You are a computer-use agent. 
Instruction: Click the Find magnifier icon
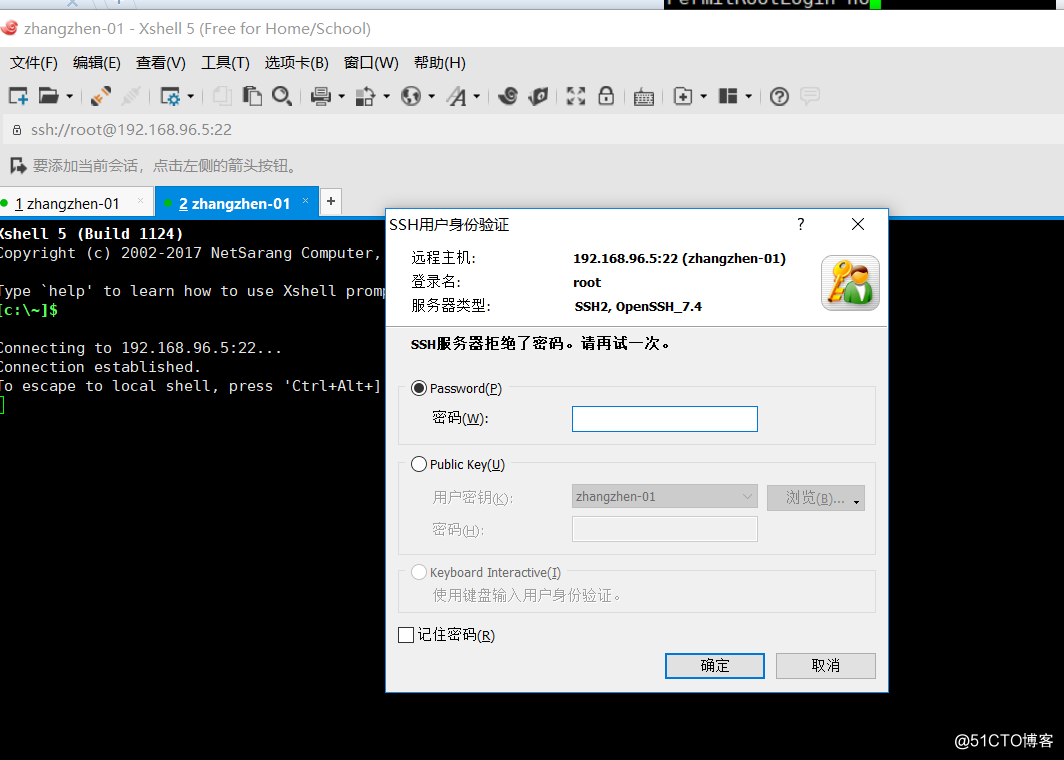coord(282,96)
